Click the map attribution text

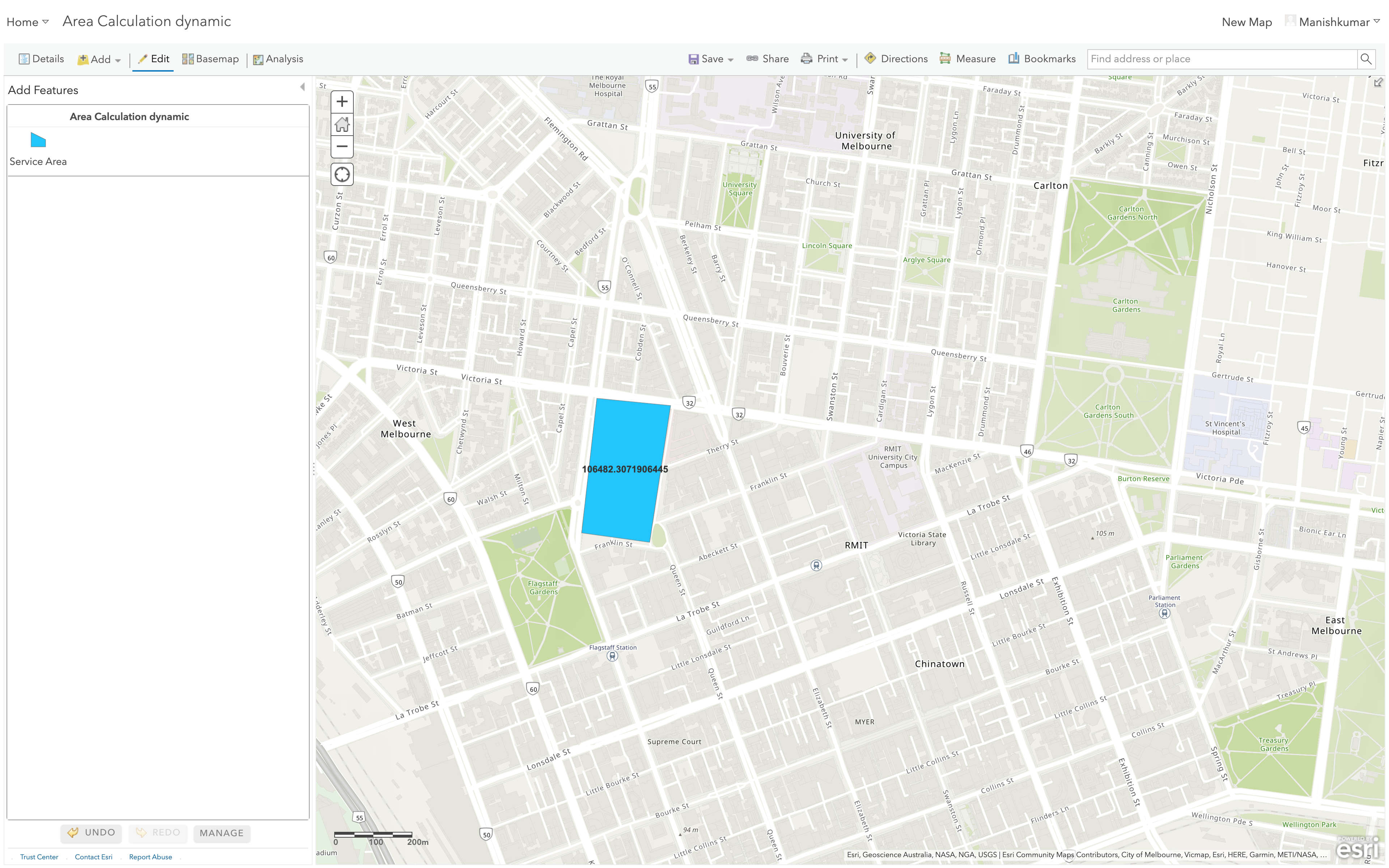pos(1087,855)
